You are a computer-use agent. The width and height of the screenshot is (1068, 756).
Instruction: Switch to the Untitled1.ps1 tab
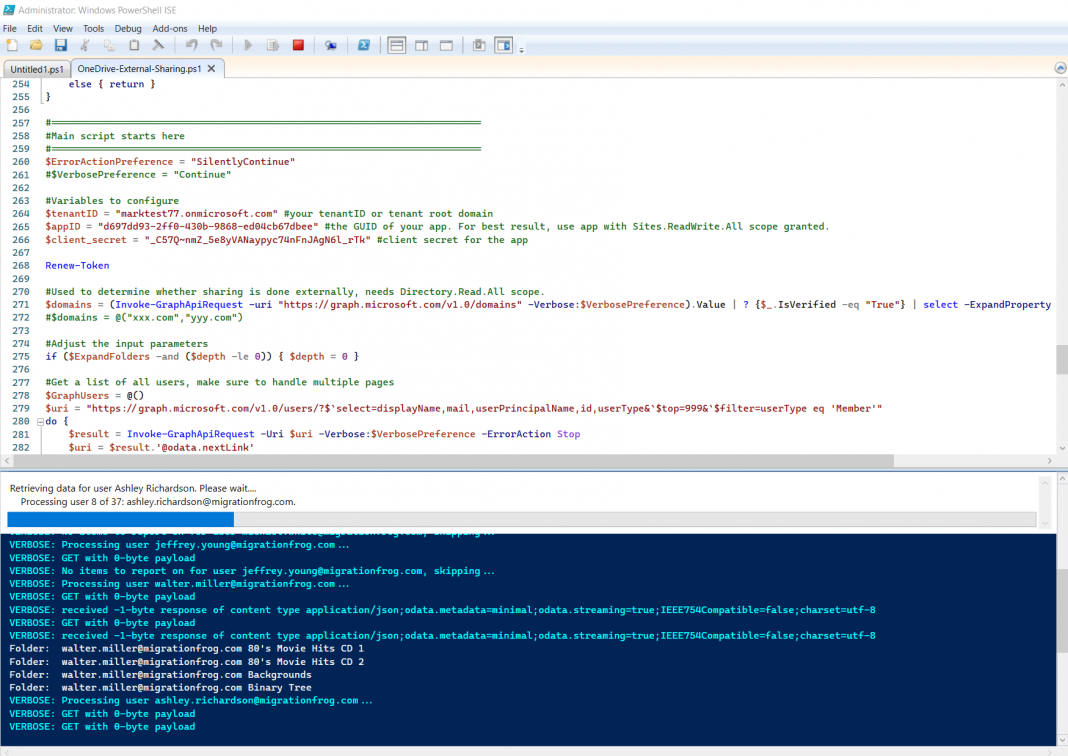37,69
